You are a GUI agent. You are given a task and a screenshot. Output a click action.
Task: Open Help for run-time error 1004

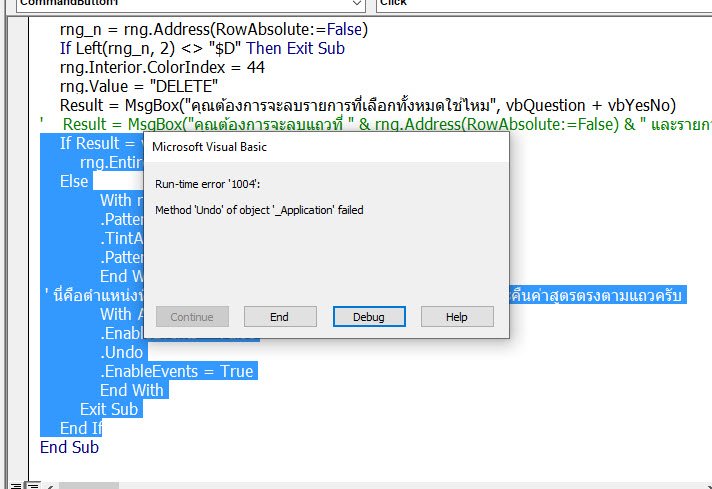click(457, 316)
